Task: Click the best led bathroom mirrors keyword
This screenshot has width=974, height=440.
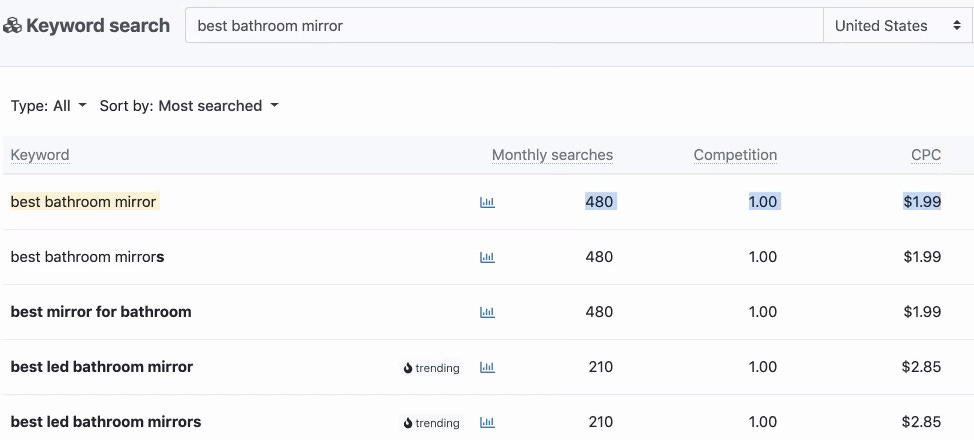Action: [105, 422]
